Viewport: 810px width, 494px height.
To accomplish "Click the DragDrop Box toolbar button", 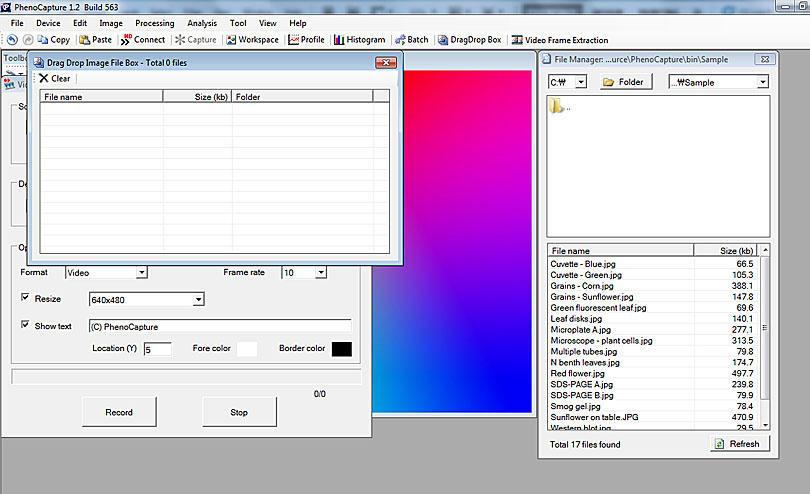I will coord(469,40).
